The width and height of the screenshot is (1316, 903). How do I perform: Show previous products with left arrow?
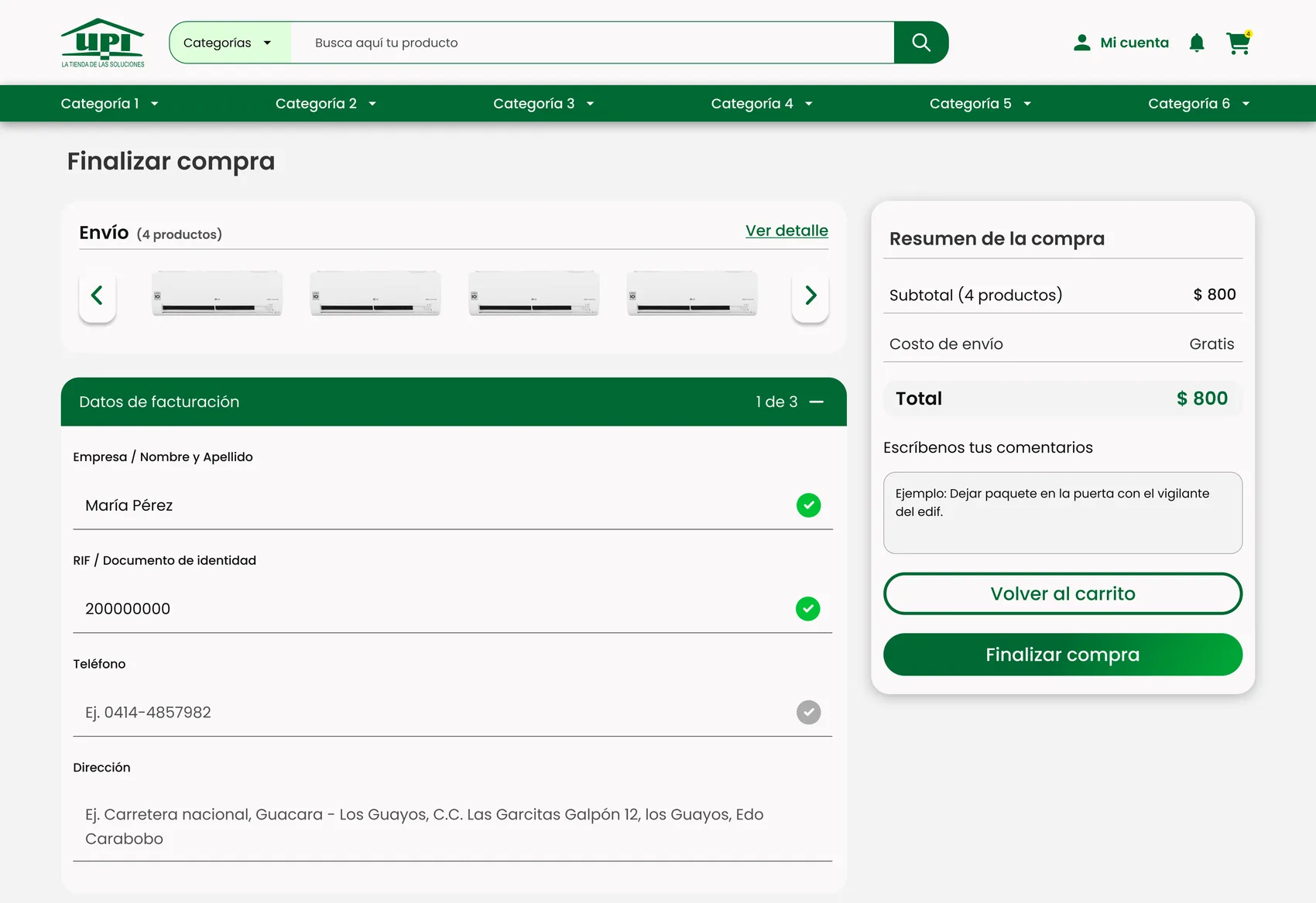(x=98, y=295)
